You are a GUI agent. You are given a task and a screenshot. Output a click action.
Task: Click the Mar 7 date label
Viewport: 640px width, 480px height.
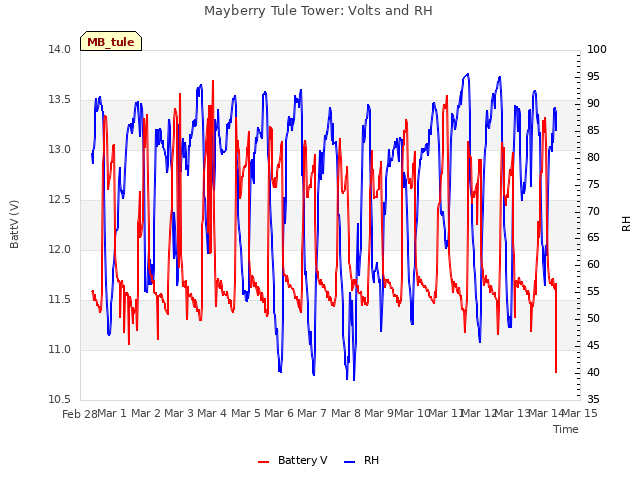point(312,413)
